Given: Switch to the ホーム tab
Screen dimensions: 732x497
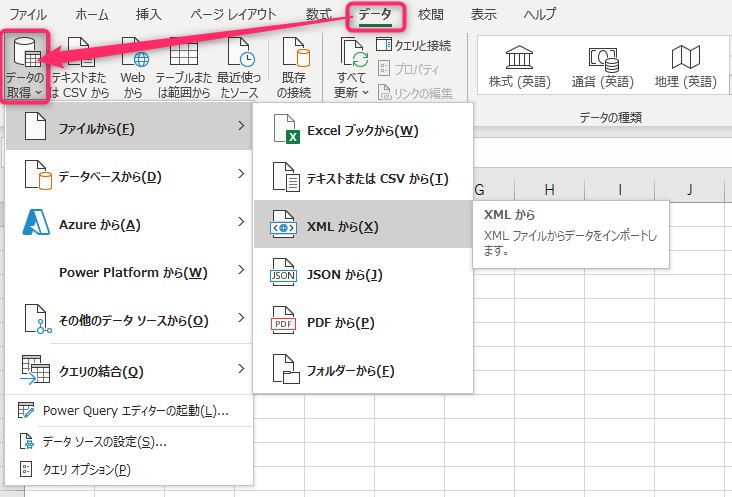Looking at the screenshot, I should (x=92, y=14).
